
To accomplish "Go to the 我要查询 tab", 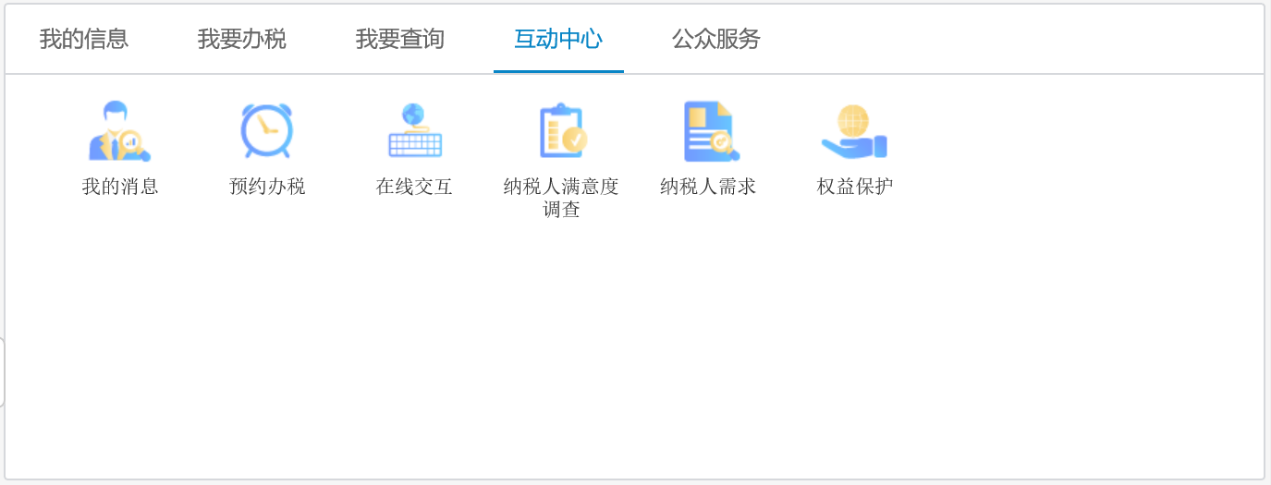I will coord(400,40).
